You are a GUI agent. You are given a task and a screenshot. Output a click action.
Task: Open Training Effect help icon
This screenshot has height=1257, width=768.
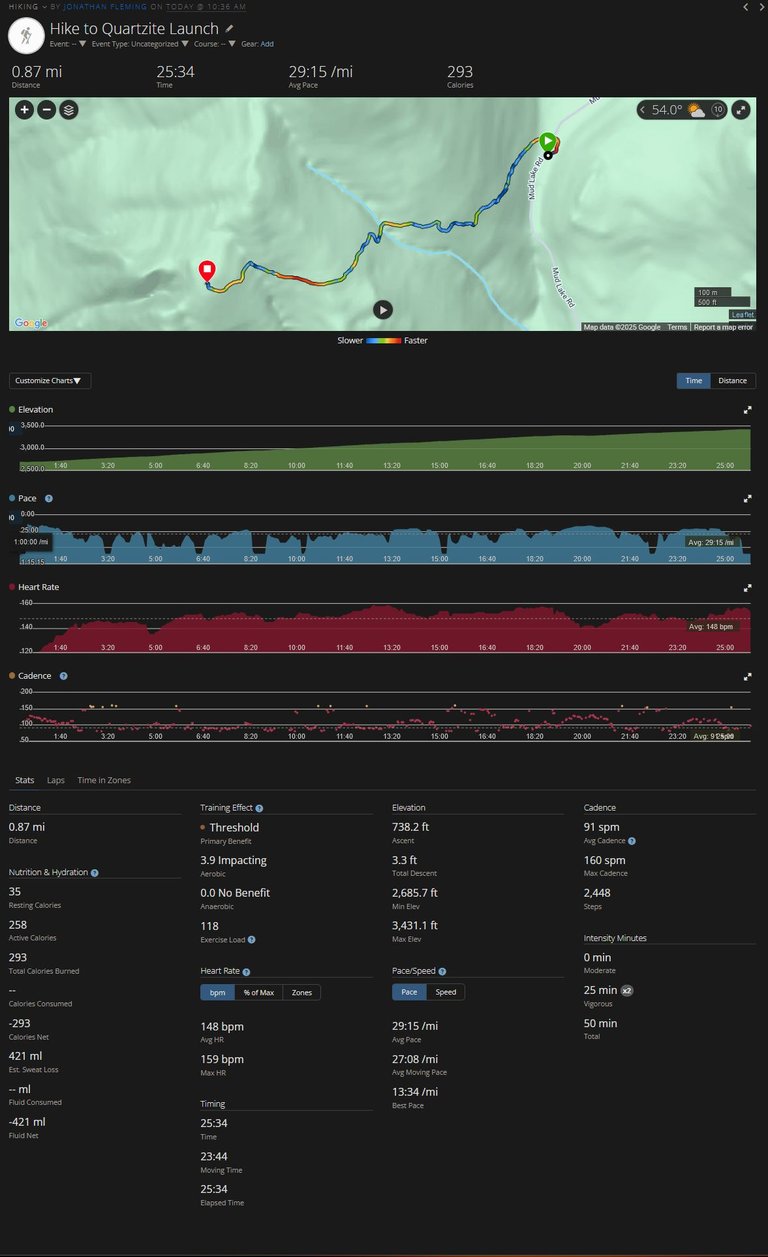(x=259, y=808)
